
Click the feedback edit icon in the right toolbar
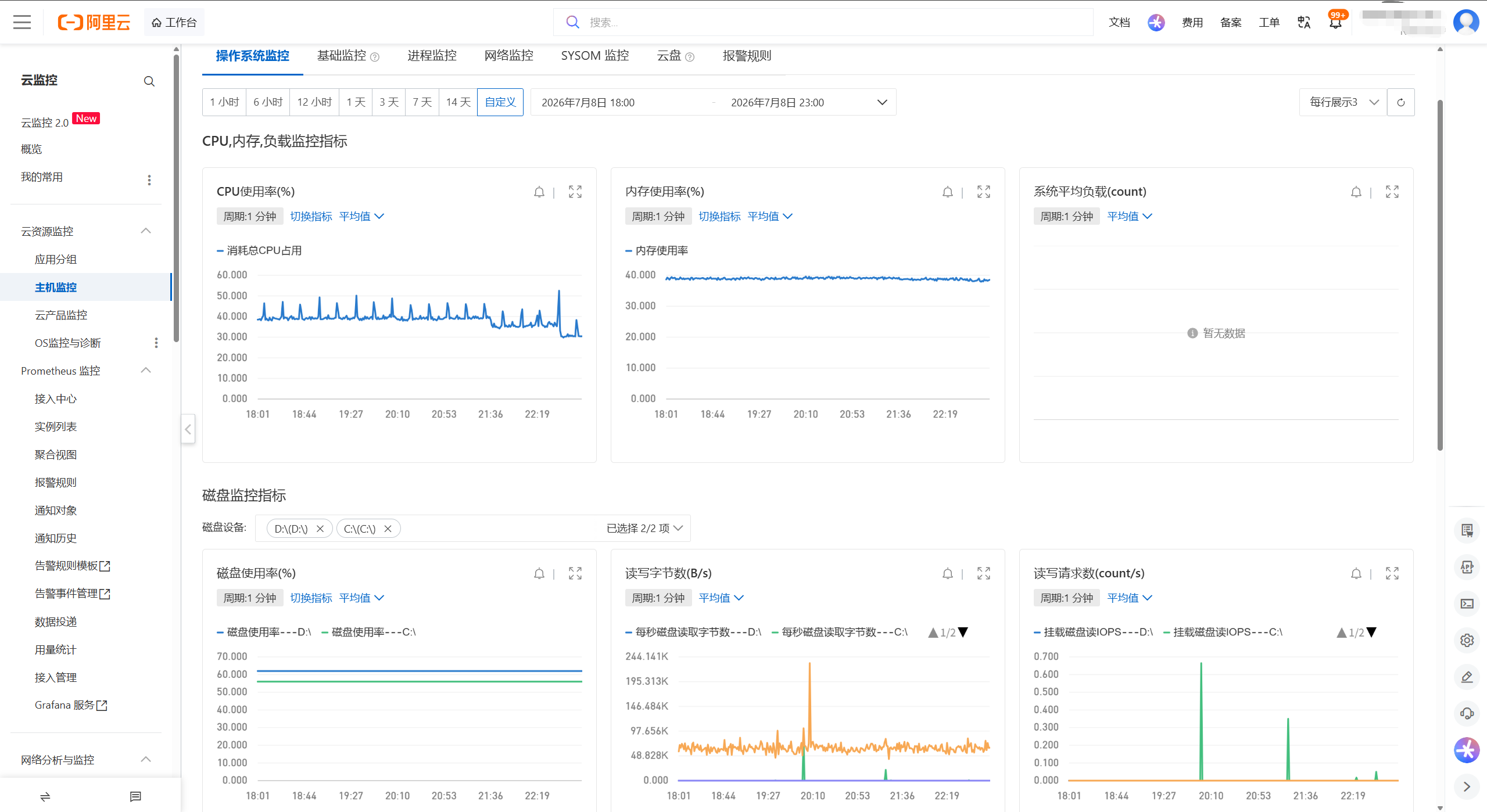1467,677
